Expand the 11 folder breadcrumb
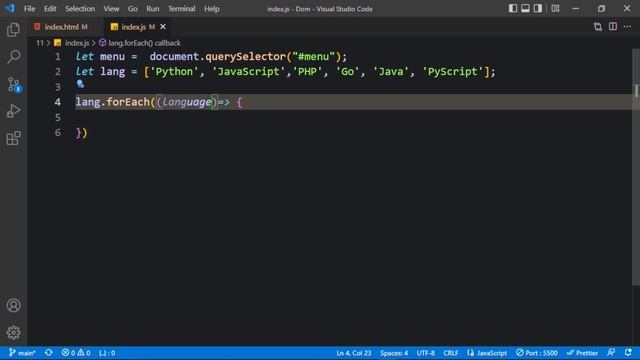The image size is (640, 360). (40, 43)
